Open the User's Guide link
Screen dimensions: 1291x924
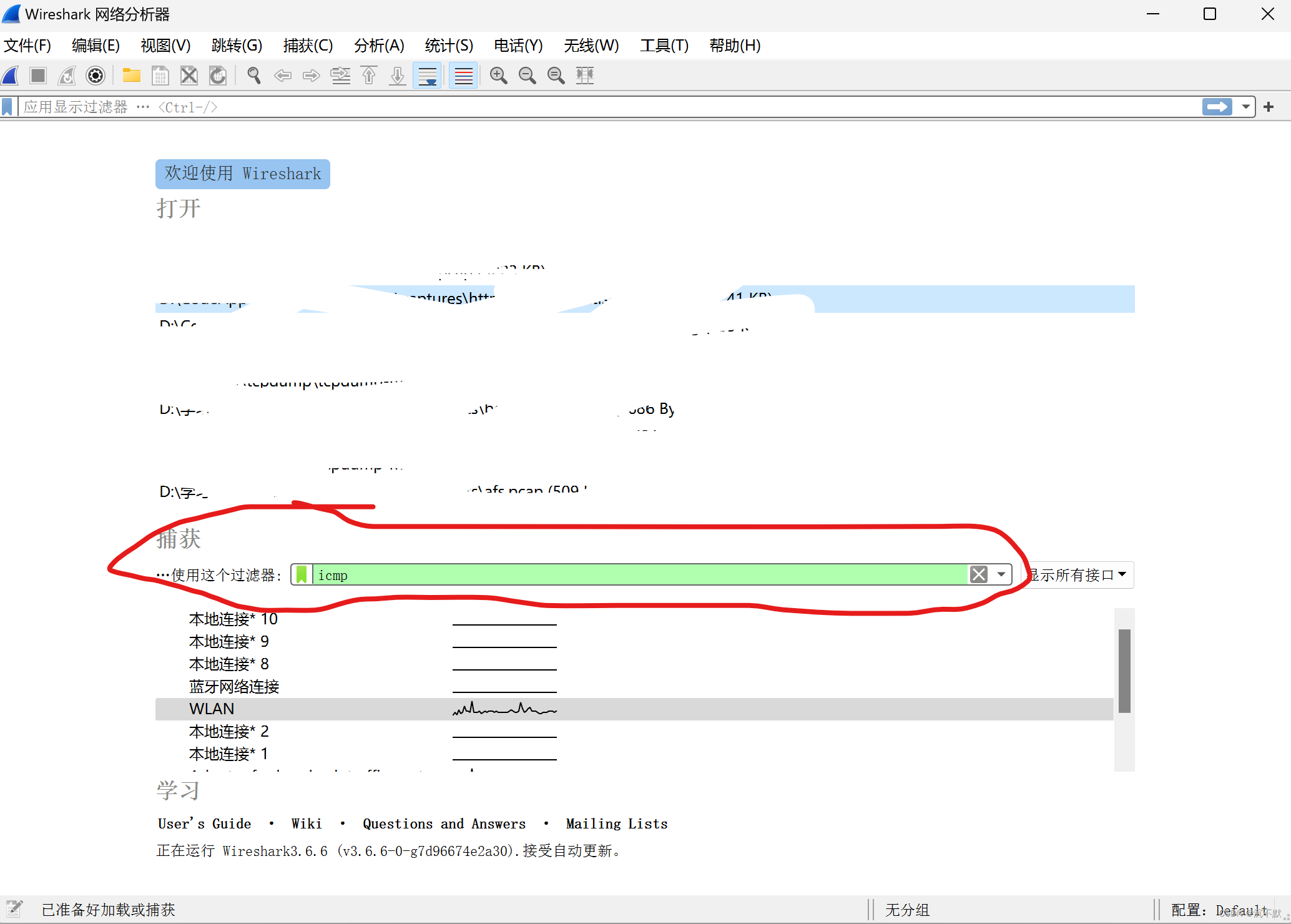(x=204, y=823)
